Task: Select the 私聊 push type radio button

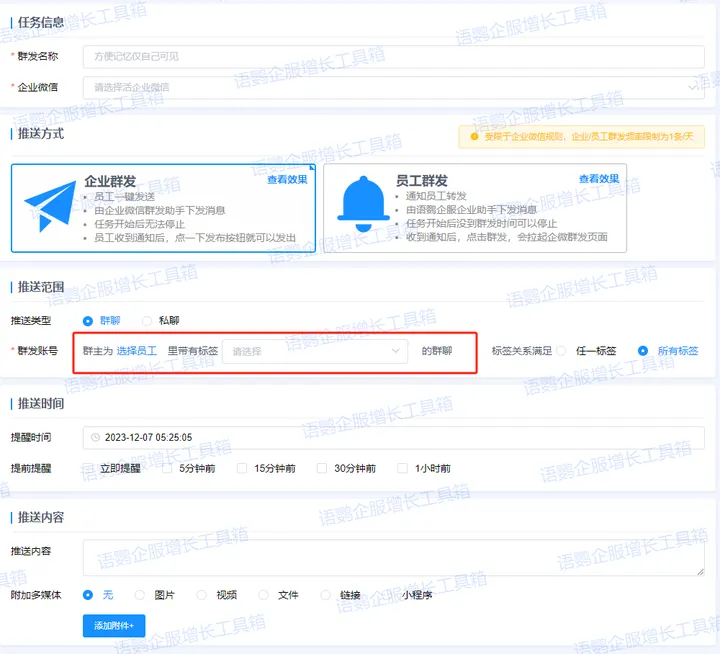Action: point(147,321)
